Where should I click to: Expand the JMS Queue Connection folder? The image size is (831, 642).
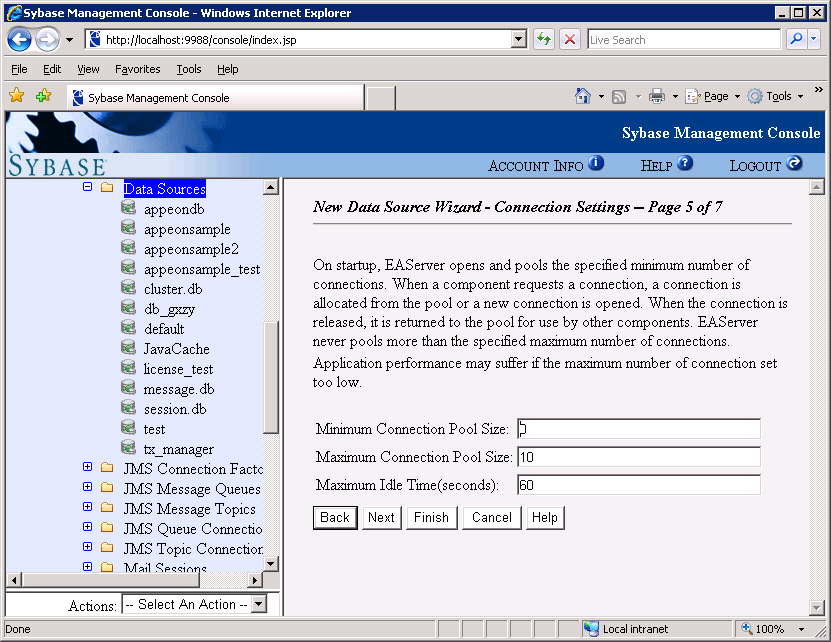tap(87, 526)
